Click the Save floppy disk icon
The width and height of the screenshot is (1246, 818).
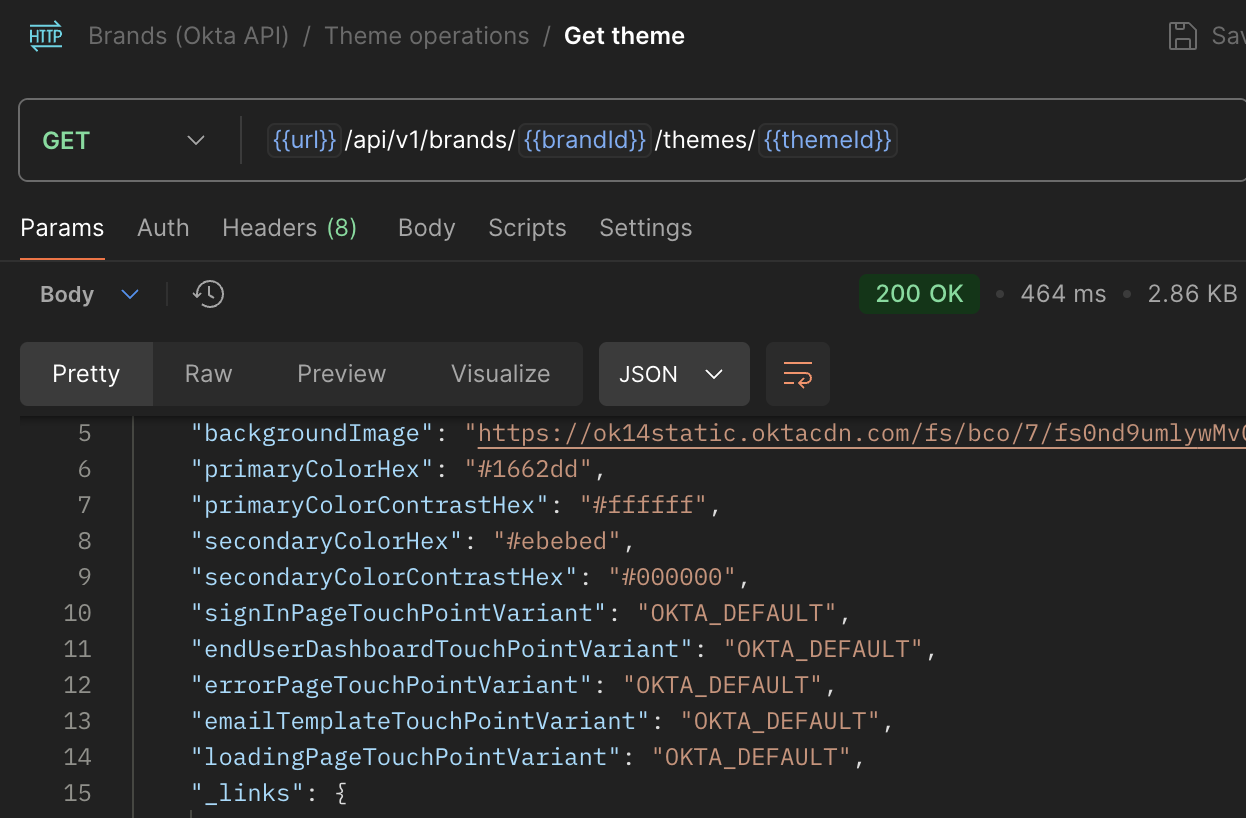(1183, 36)
